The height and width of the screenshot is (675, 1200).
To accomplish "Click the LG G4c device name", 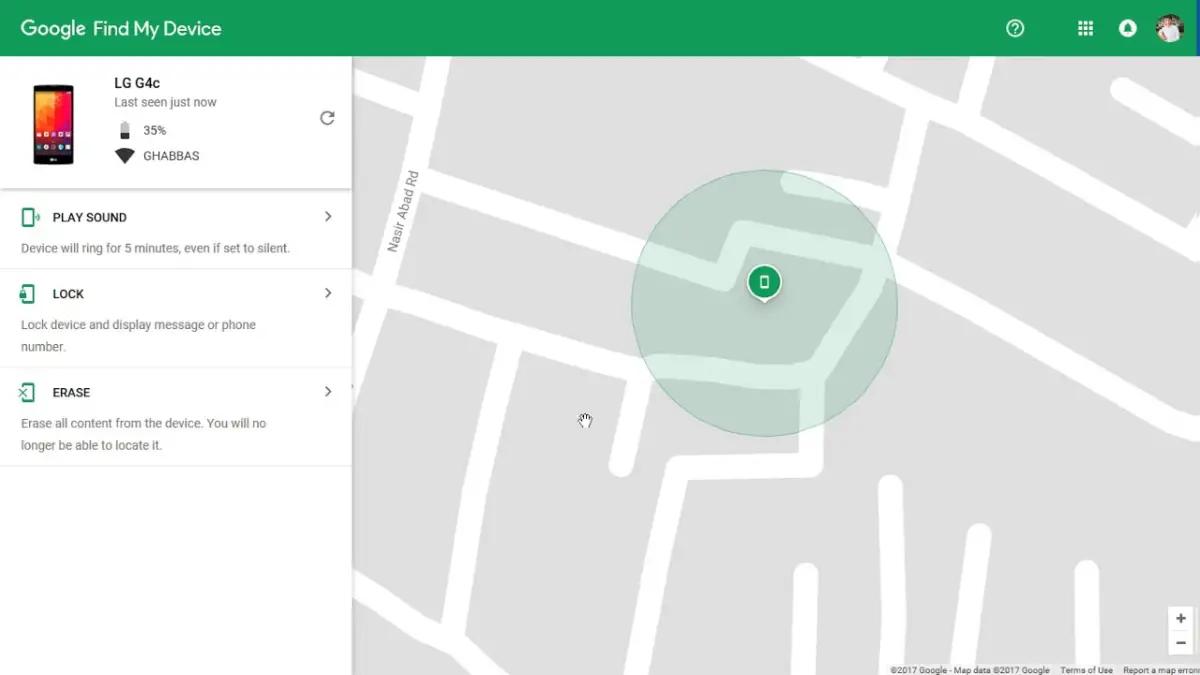I will (x=137, y=83).
